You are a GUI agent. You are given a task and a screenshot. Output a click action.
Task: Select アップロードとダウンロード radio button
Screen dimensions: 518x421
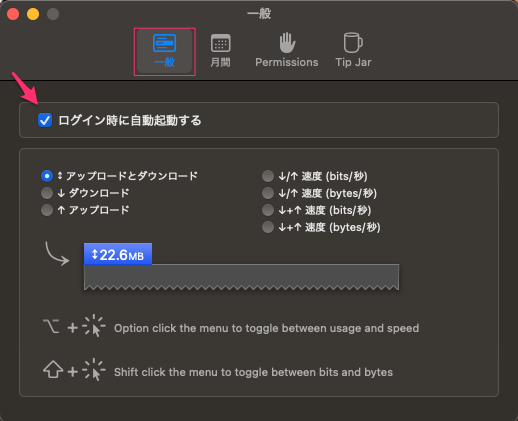pyautogui.click(x=47, y=176)
